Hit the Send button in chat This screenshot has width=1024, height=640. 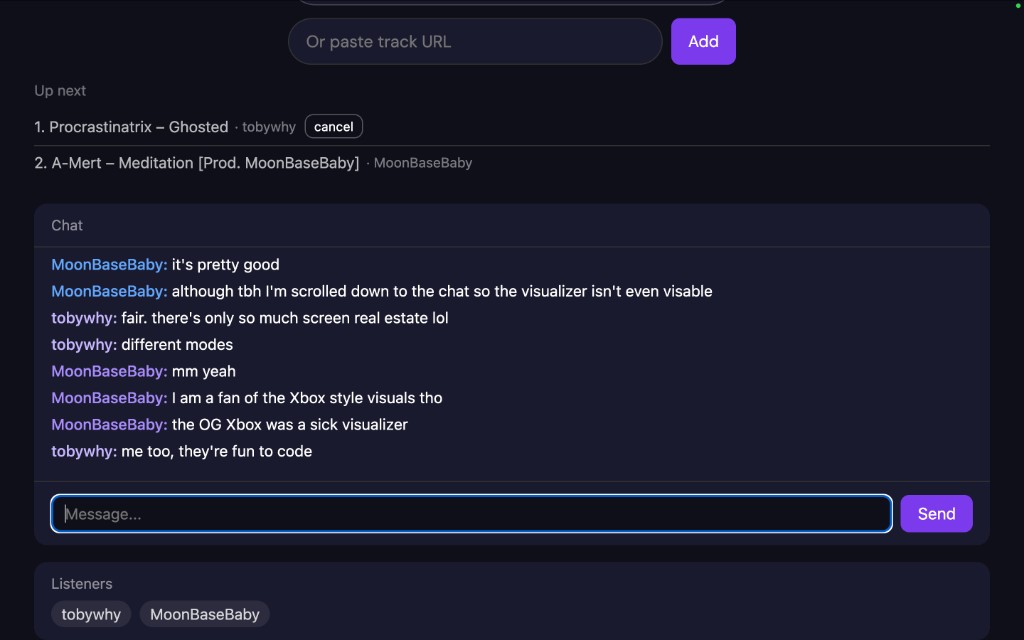pos(936,514)
